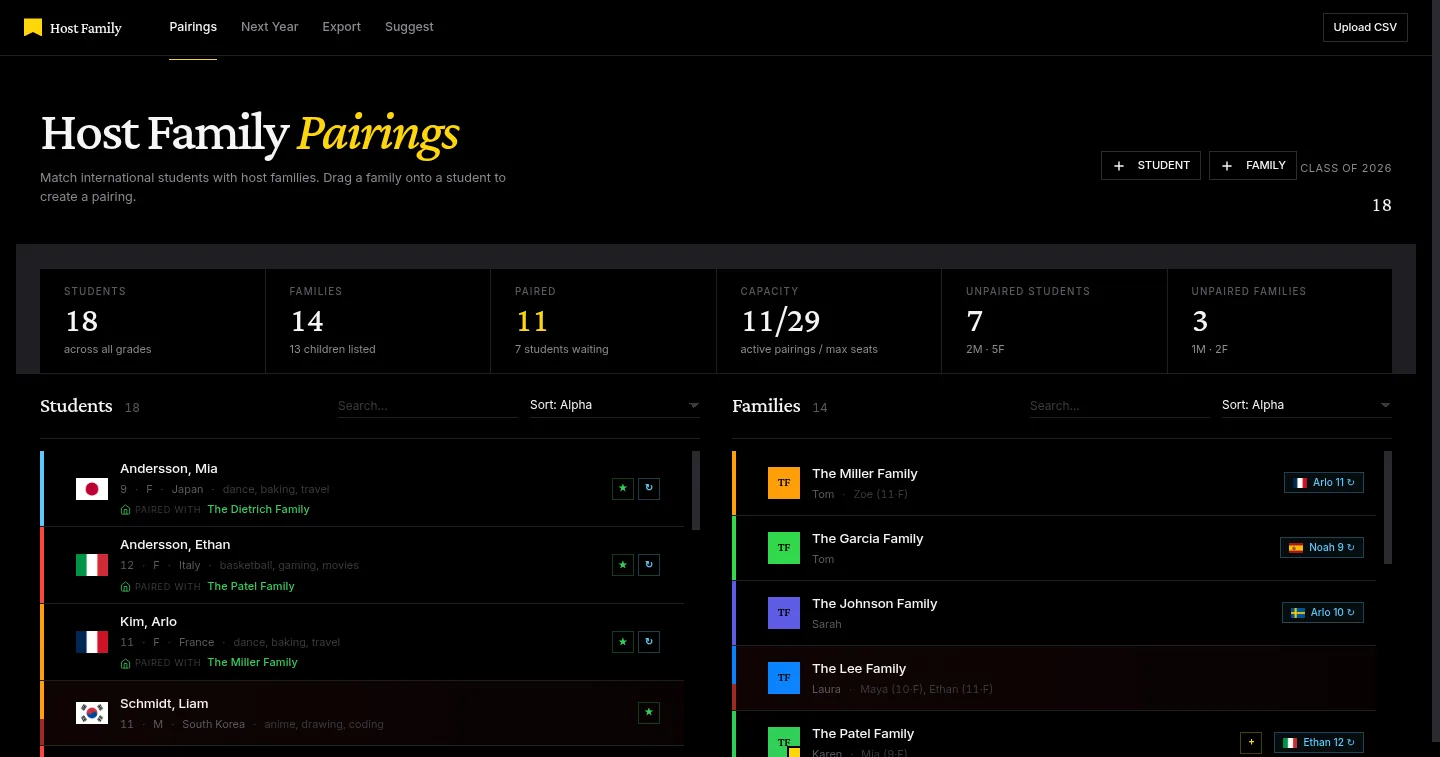
Task: Click the Upload CSV button
Action: 1365,27
